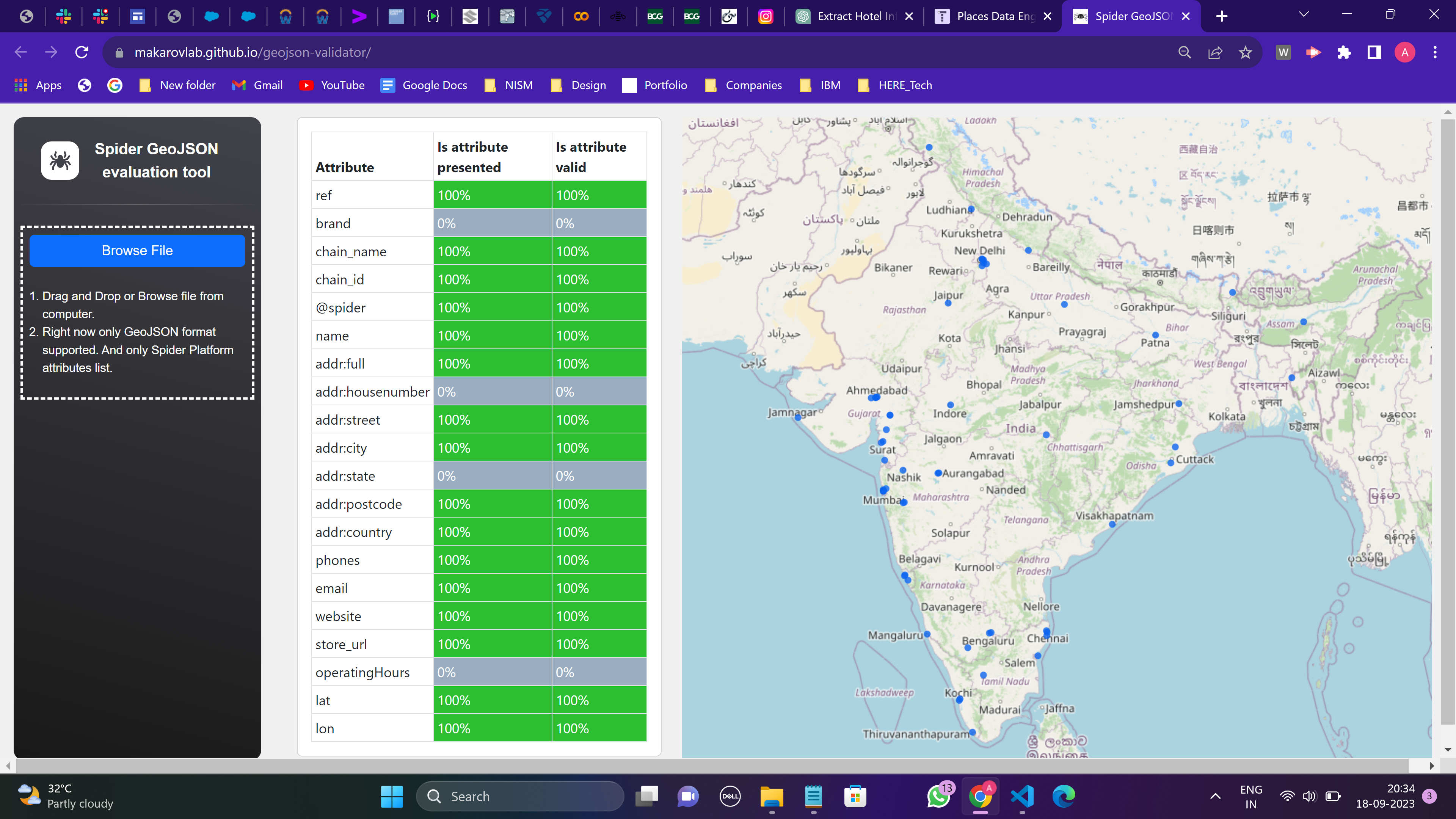Screen dimensions: 1456x819
Task: Expand the Design bookmark folder
Action: pos(578,85)
